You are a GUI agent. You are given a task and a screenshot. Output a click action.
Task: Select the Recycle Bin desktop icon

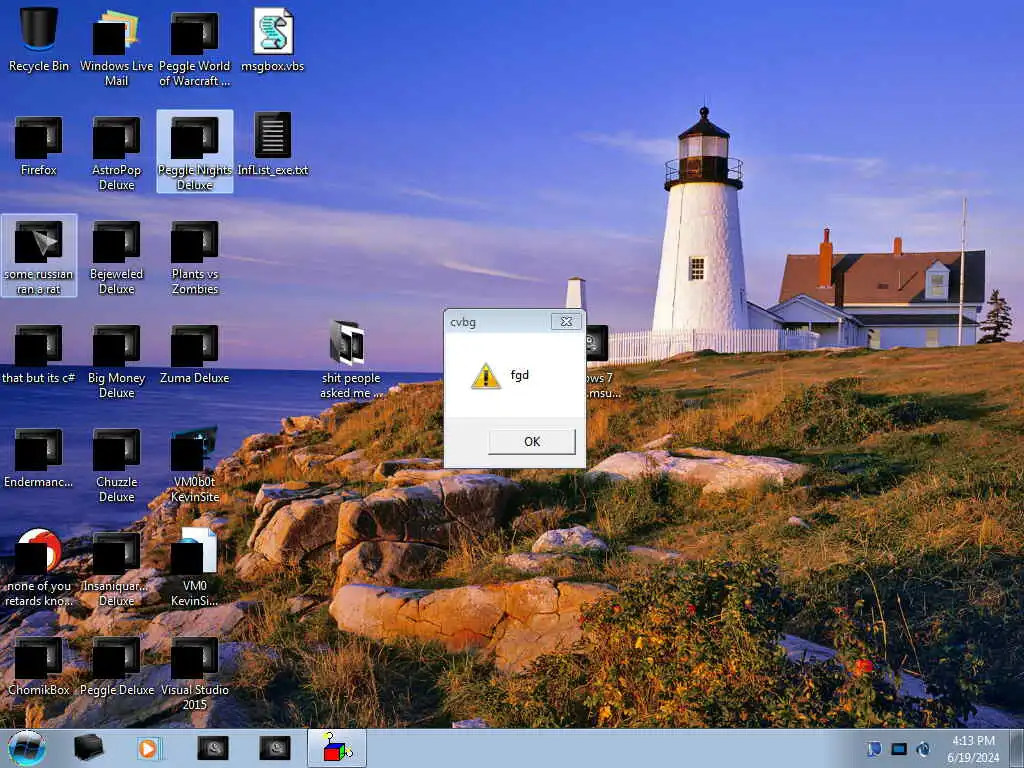click(x=39, y=39)
